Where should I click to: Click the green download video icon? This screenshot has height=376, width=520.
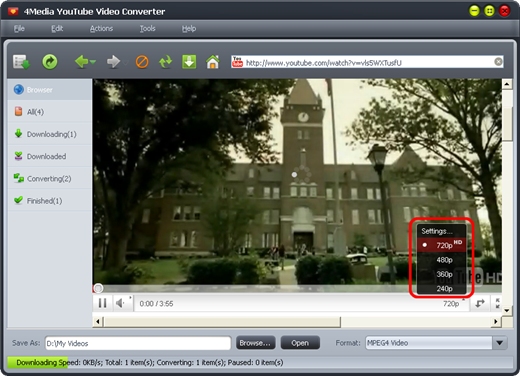click(189, 62)
